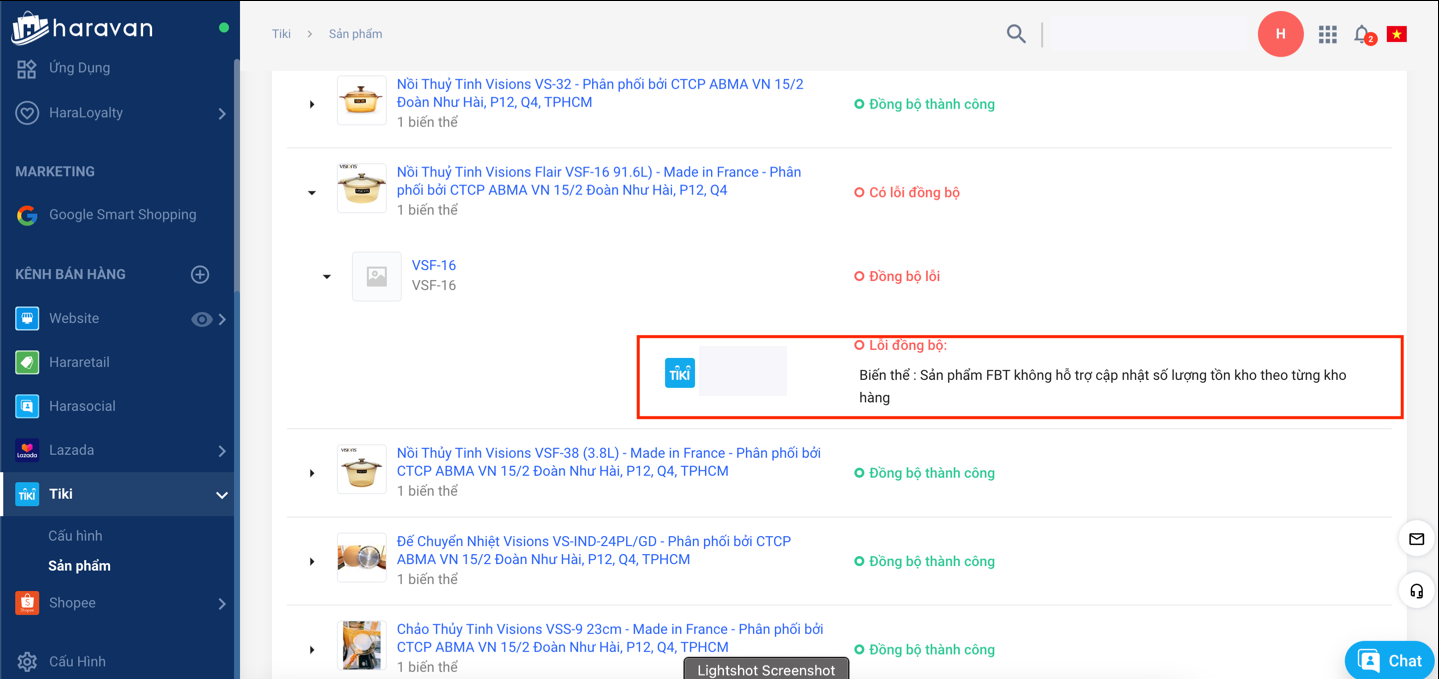Click the mail envelope icon on right edge
1439x679 pixels.
tap(1417, 539)
